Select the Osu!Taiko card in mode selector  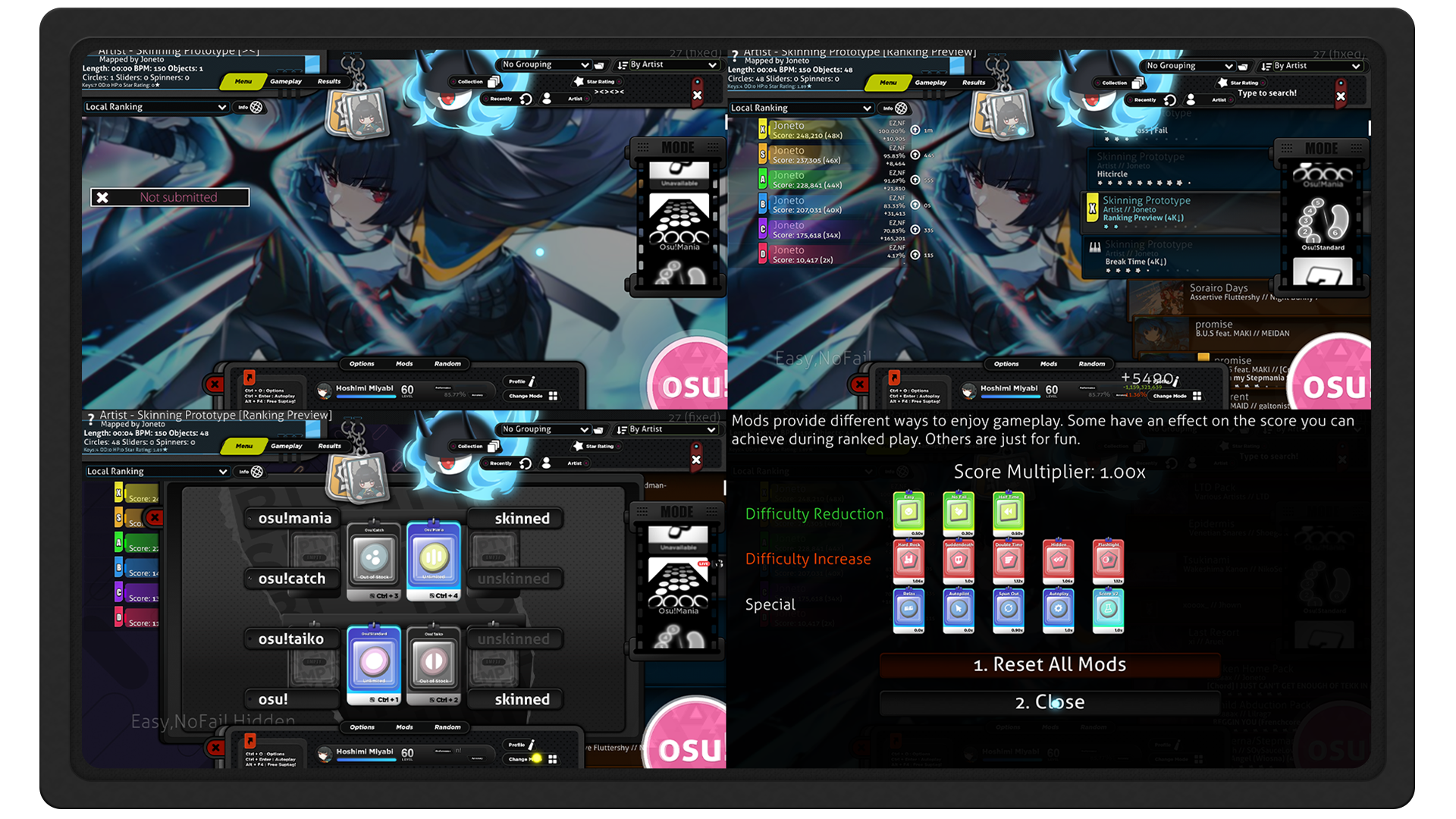click(x=434, y=666)
